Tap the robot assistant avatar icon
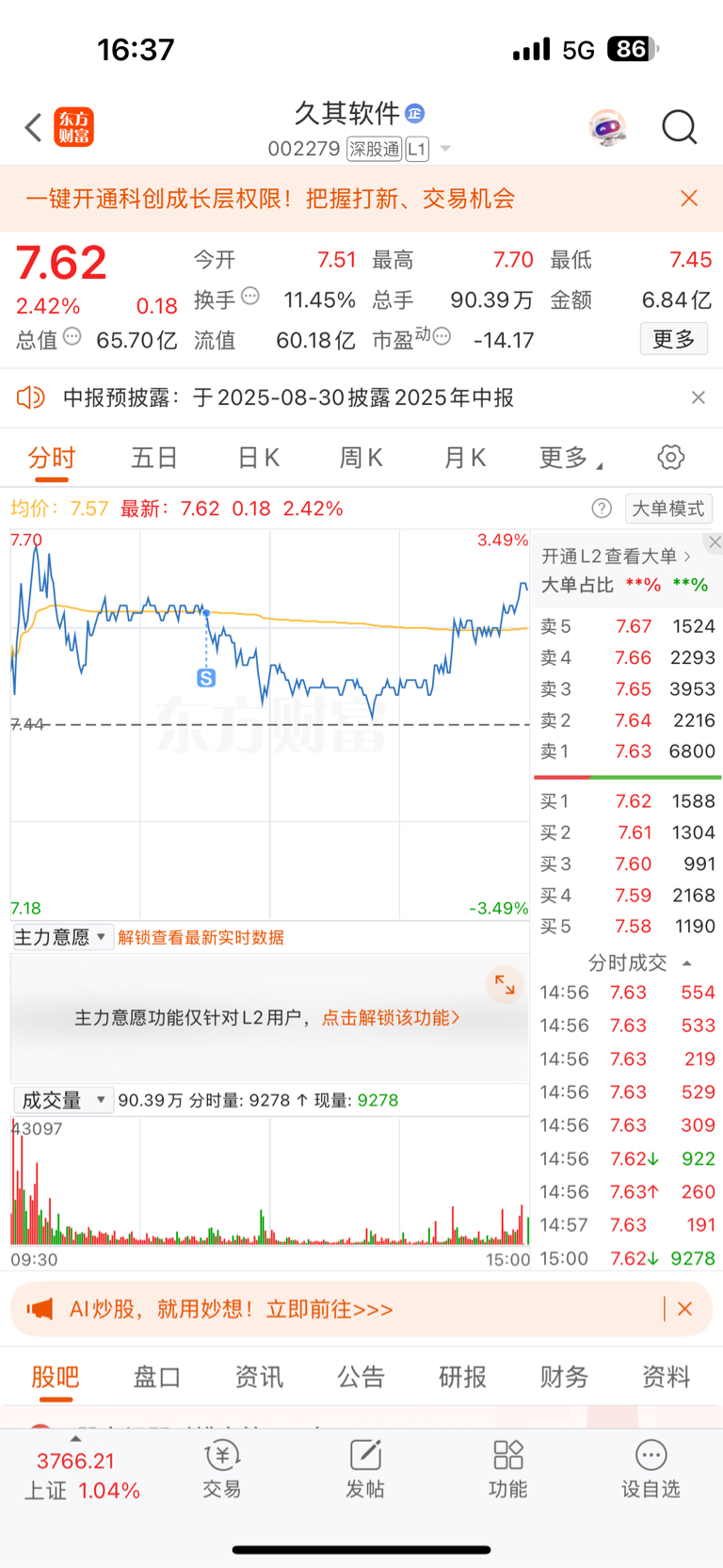This screenshot has height=1568, width=723. [608, 127]
